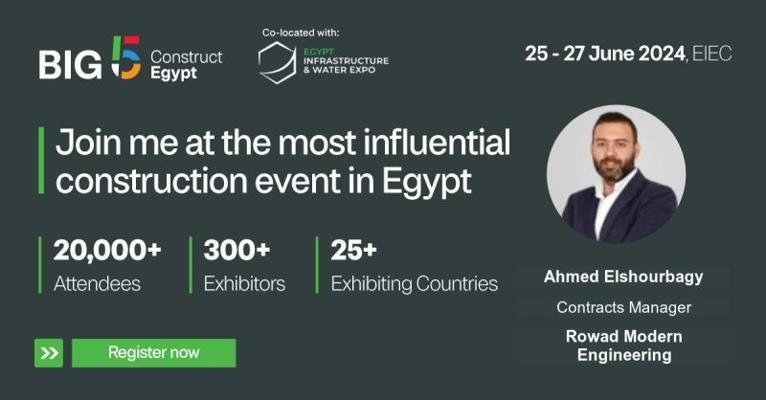Click Rowad Modern Engineering company name
The image size is (766, 400).
pyautogui.click(x=624, y=346)
